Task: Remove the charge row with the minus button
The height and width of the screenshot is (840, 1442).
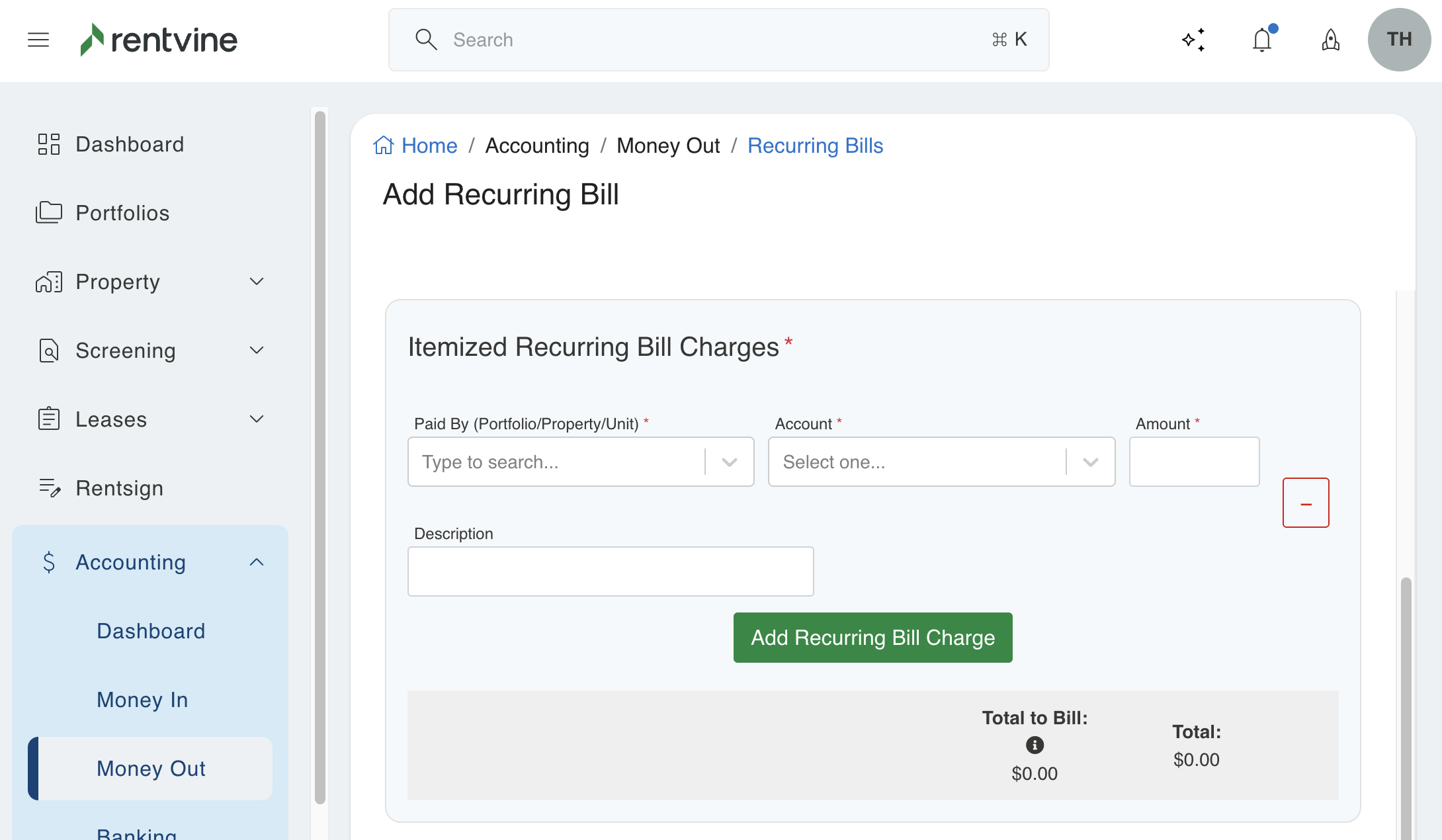Action: (x=1306, y=503)
